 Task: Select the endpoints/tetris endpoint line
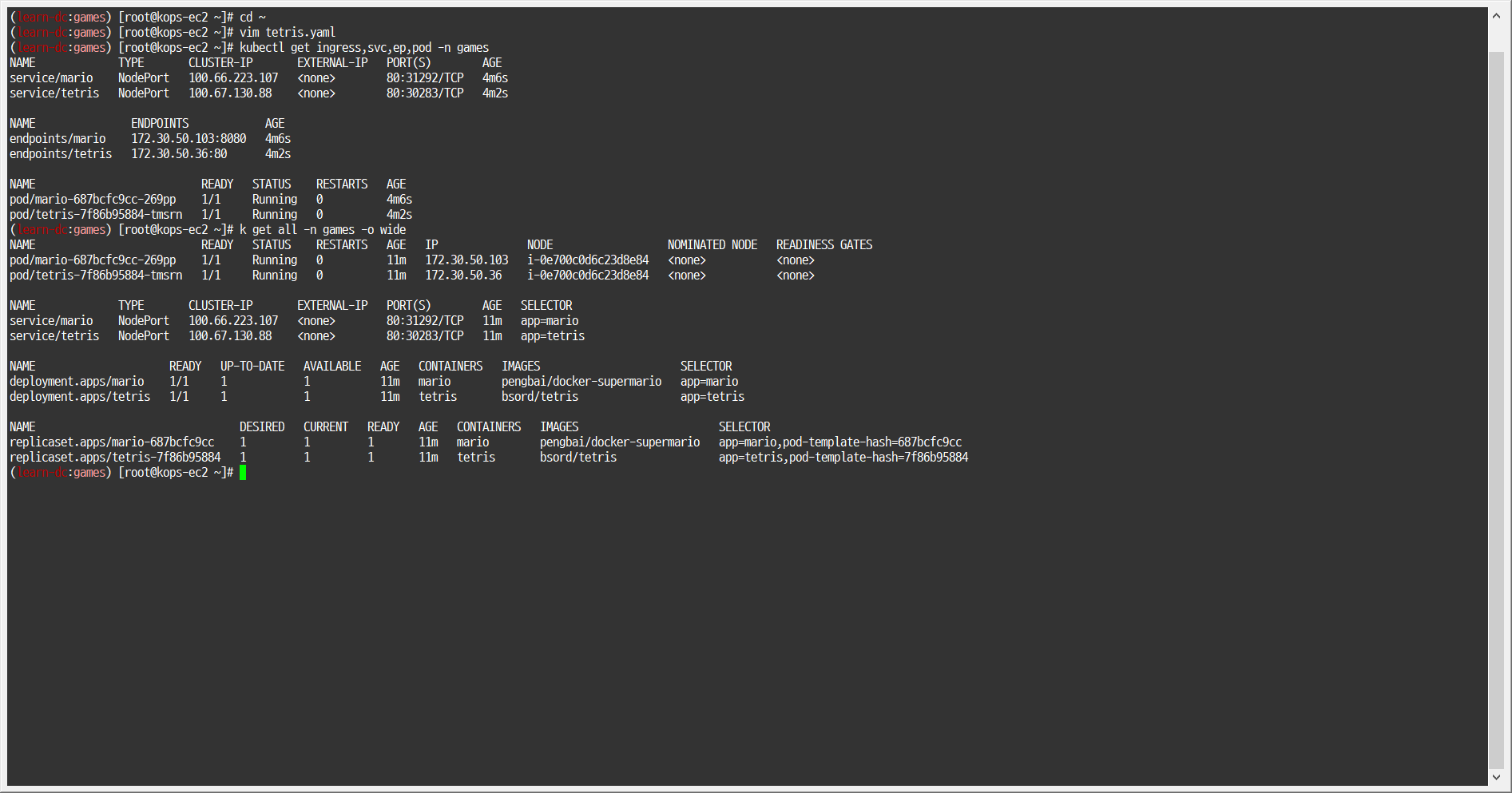pyautogui.click(x=61, y=153)
